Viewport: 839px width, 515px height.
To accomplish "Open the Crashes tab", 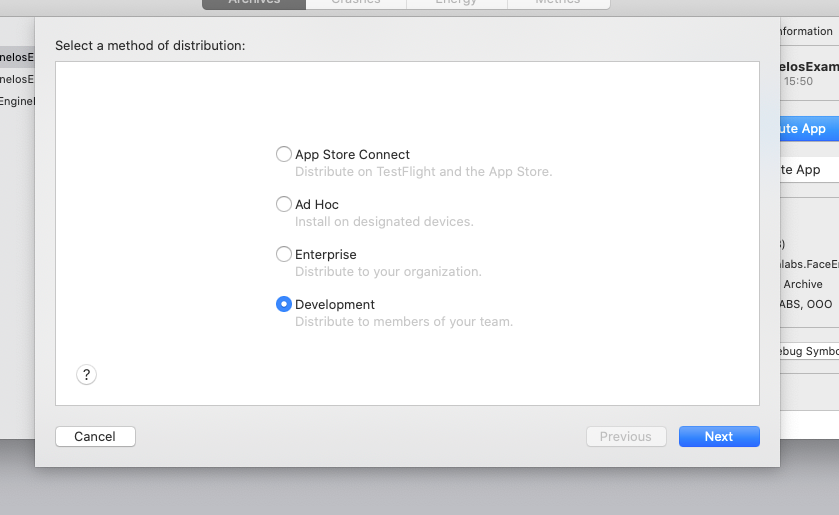I will click(355, 3).
